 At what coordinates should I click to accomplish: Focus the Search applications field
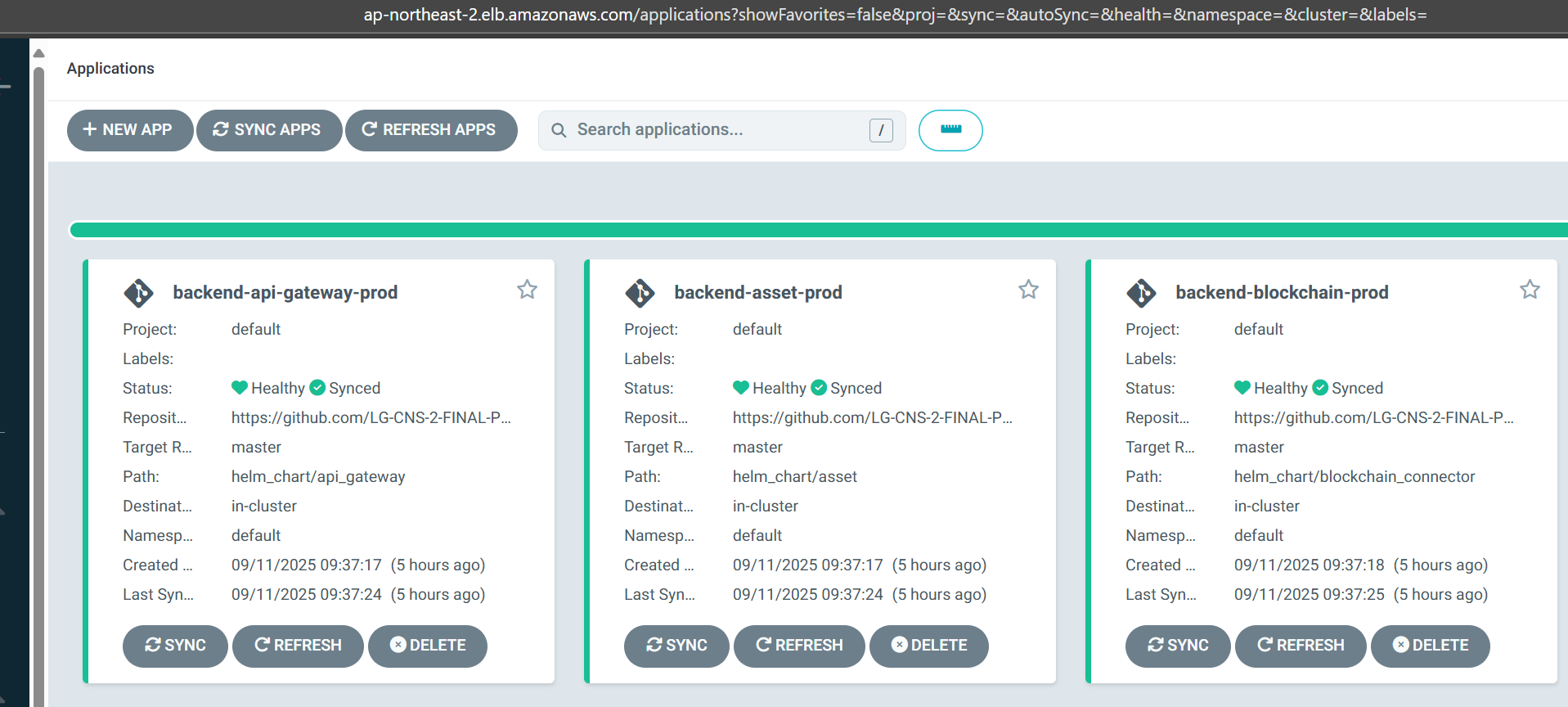coord(712,130)
